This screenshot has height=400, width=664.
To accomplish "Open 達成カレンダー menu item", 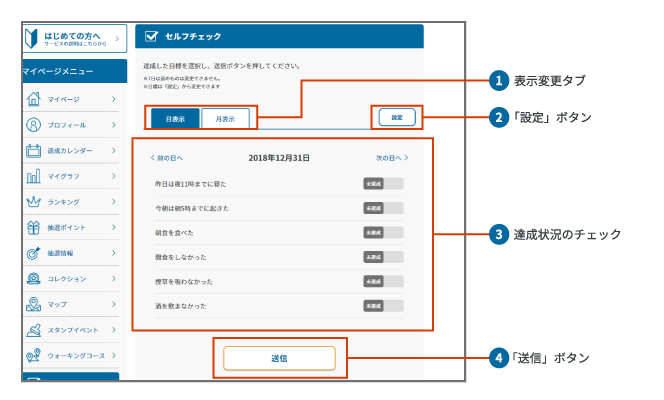I will pos(71,150).
